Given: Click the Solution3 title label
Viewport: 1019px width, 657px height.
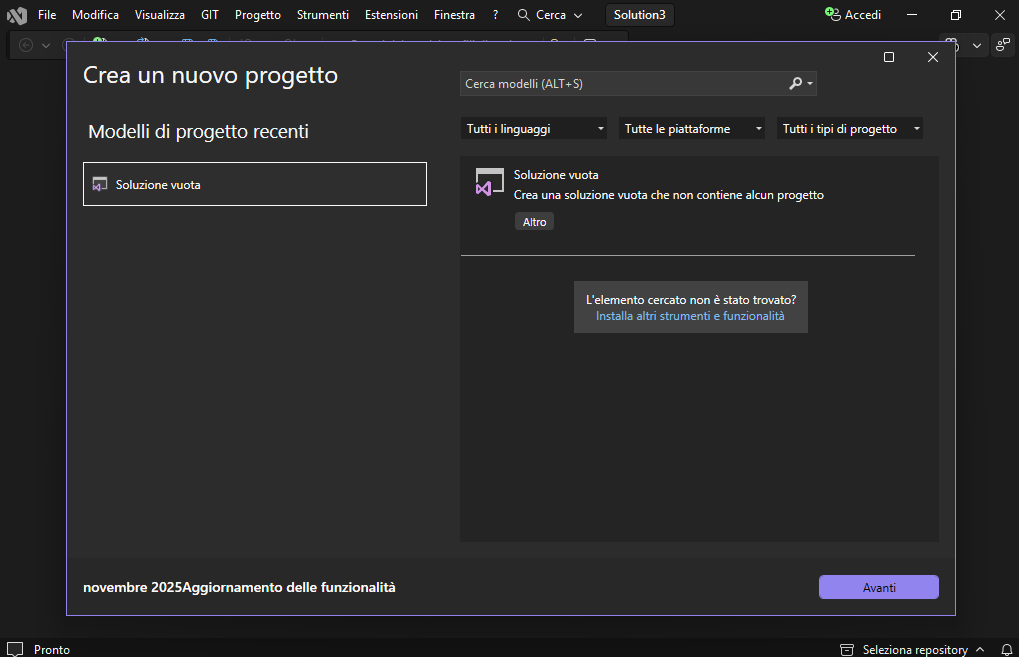Looking at the screenshot, I should (639, 15).
